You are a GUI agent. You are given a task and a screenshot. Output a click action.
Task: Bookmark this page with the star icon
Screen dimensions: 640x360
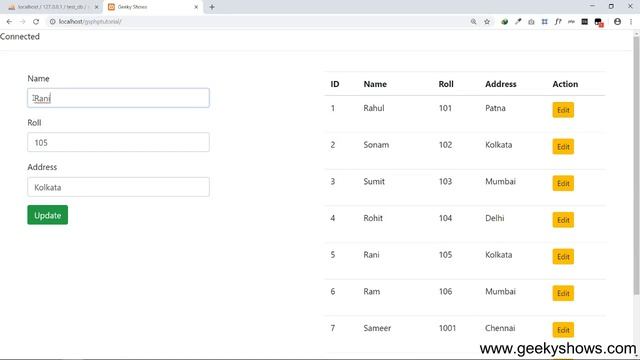[x=487, y=22]
